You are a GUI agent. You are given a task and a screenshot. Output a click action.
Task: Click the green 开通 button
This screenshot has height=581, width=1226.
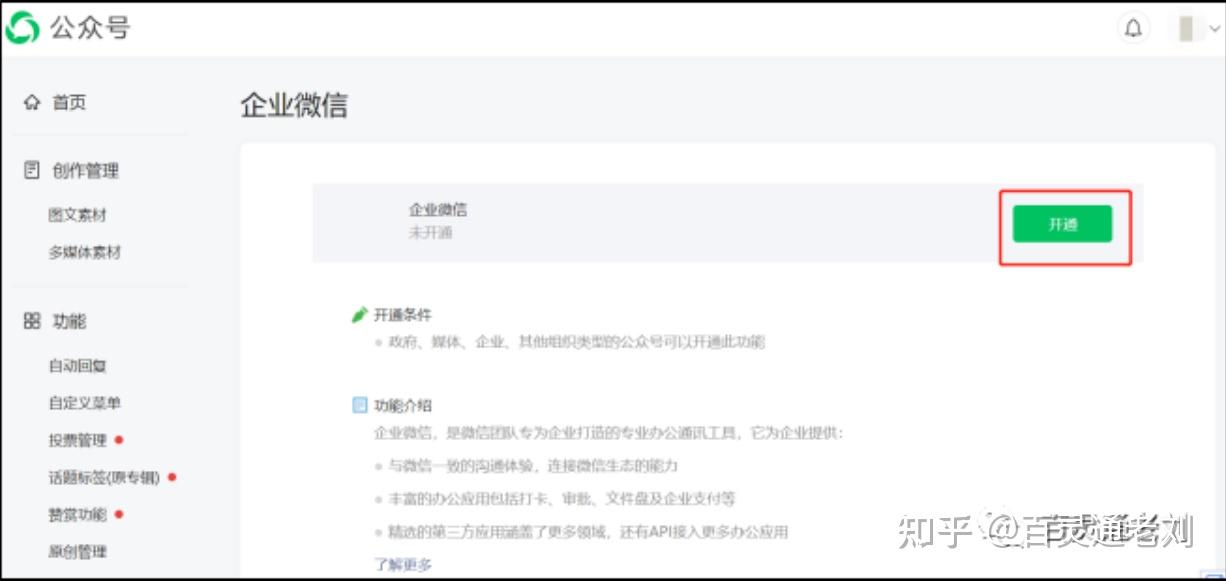1062,224
